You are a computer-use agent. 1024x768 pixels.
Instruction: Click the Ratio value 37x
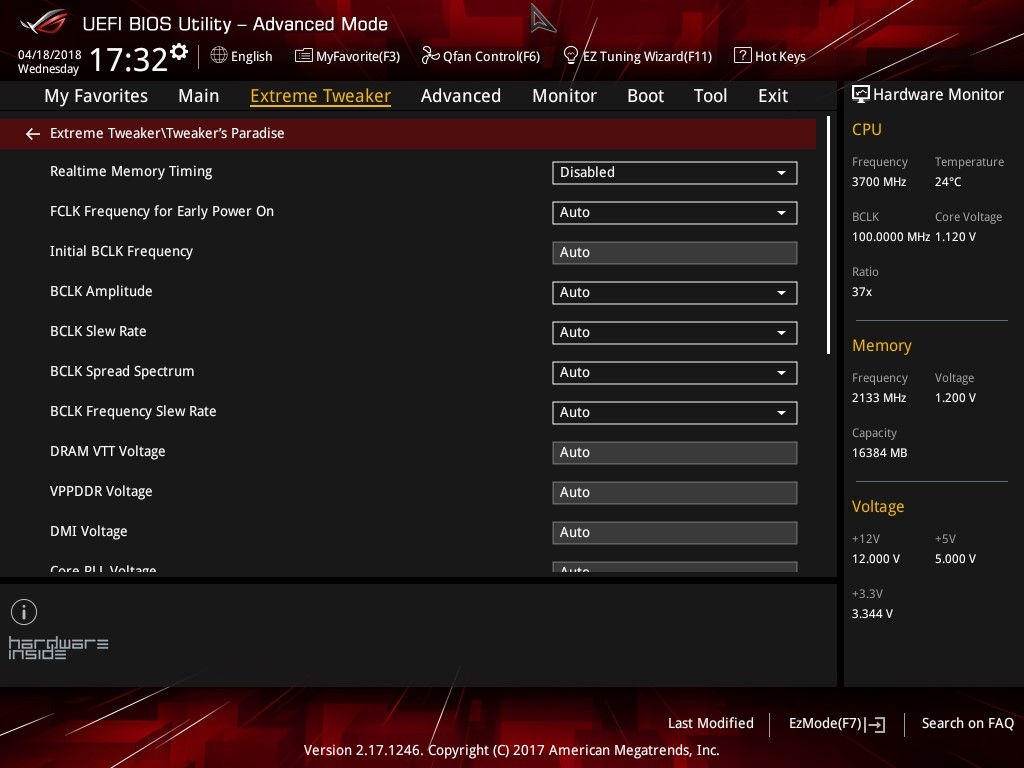862,292
